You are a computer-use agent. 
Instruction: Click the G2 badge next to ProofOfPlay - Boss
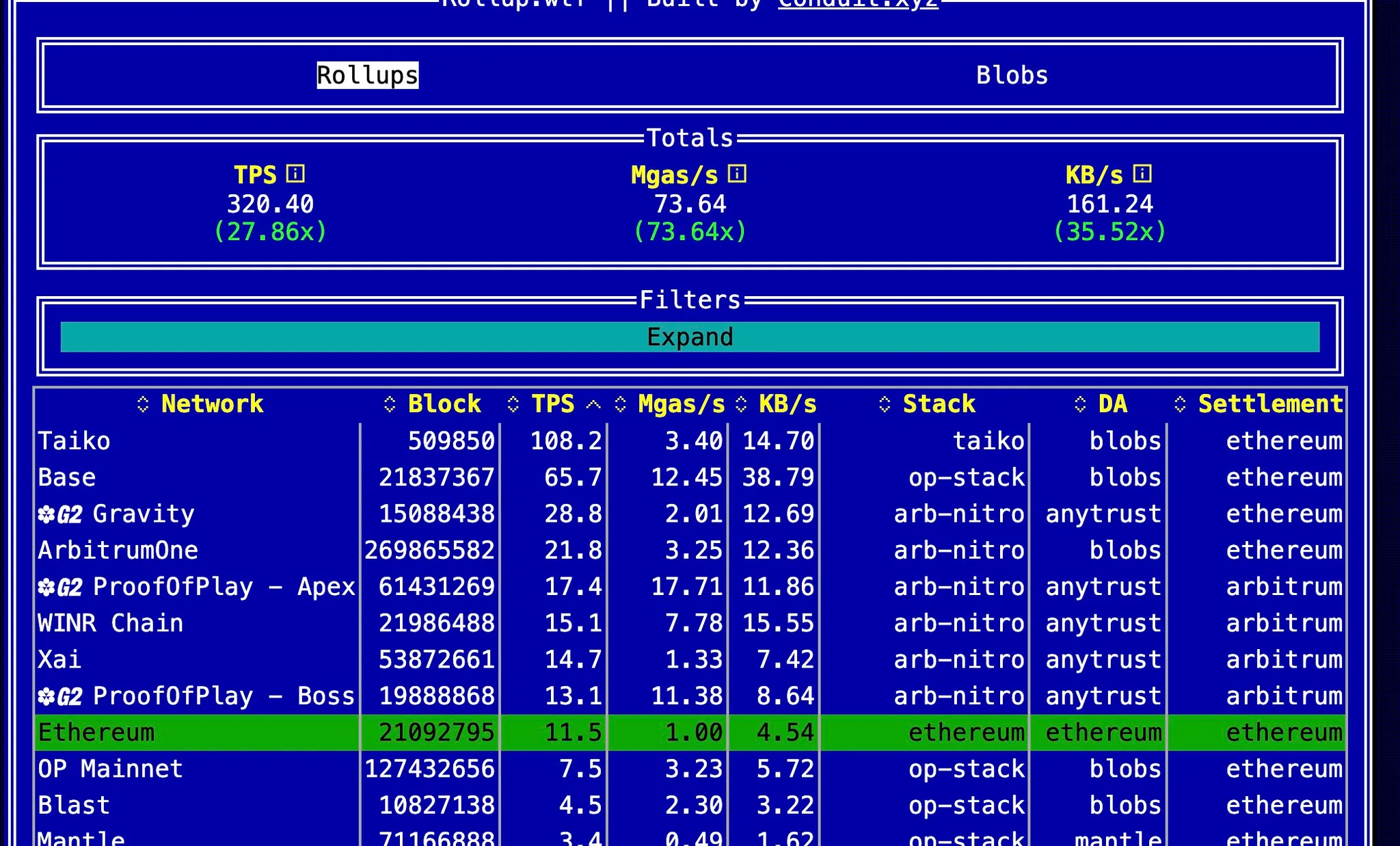tap(60, 696)
